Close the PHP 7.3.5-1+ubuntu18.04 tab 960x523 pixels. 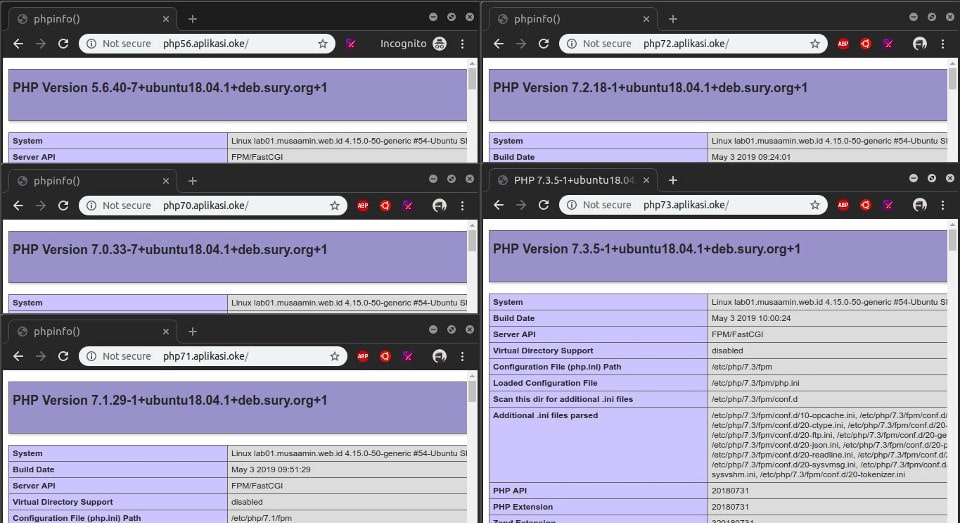(646, 180)
